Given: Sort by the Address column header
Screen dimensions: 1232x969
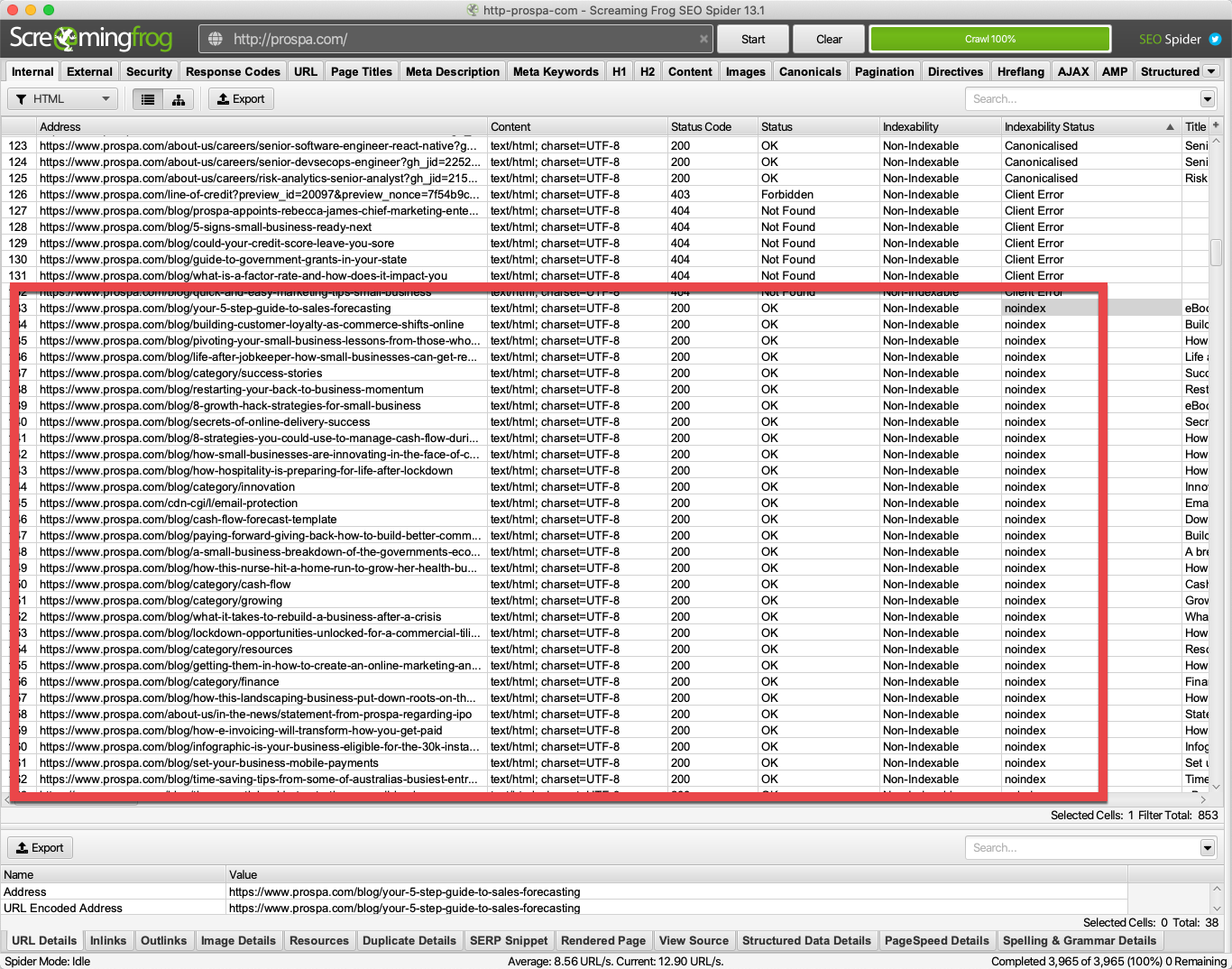Looking at the screenshot, I should pyautogui.click(x=262, y=127).
